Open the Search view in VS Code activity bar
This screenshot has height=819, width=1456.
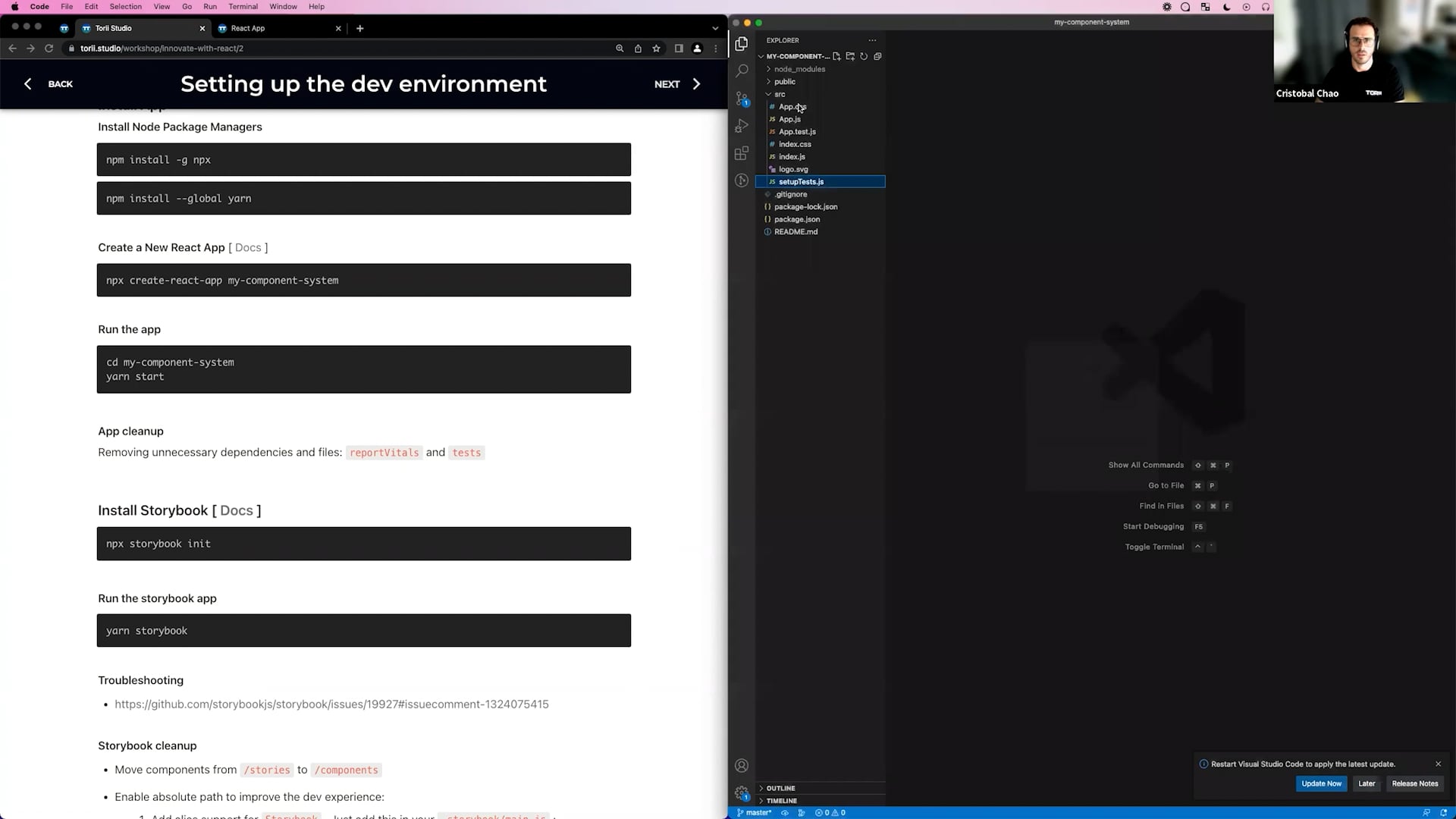click(742, 71)
